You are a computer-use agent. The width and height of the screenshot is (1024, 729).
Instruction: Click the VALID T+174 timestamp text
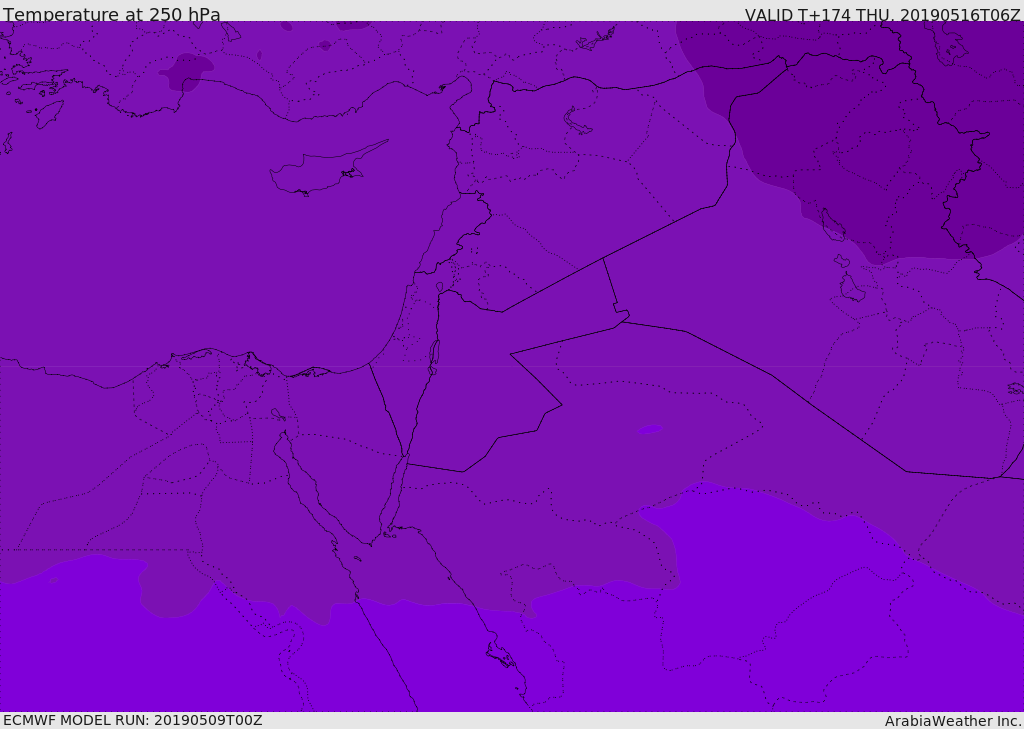[882, 14]
